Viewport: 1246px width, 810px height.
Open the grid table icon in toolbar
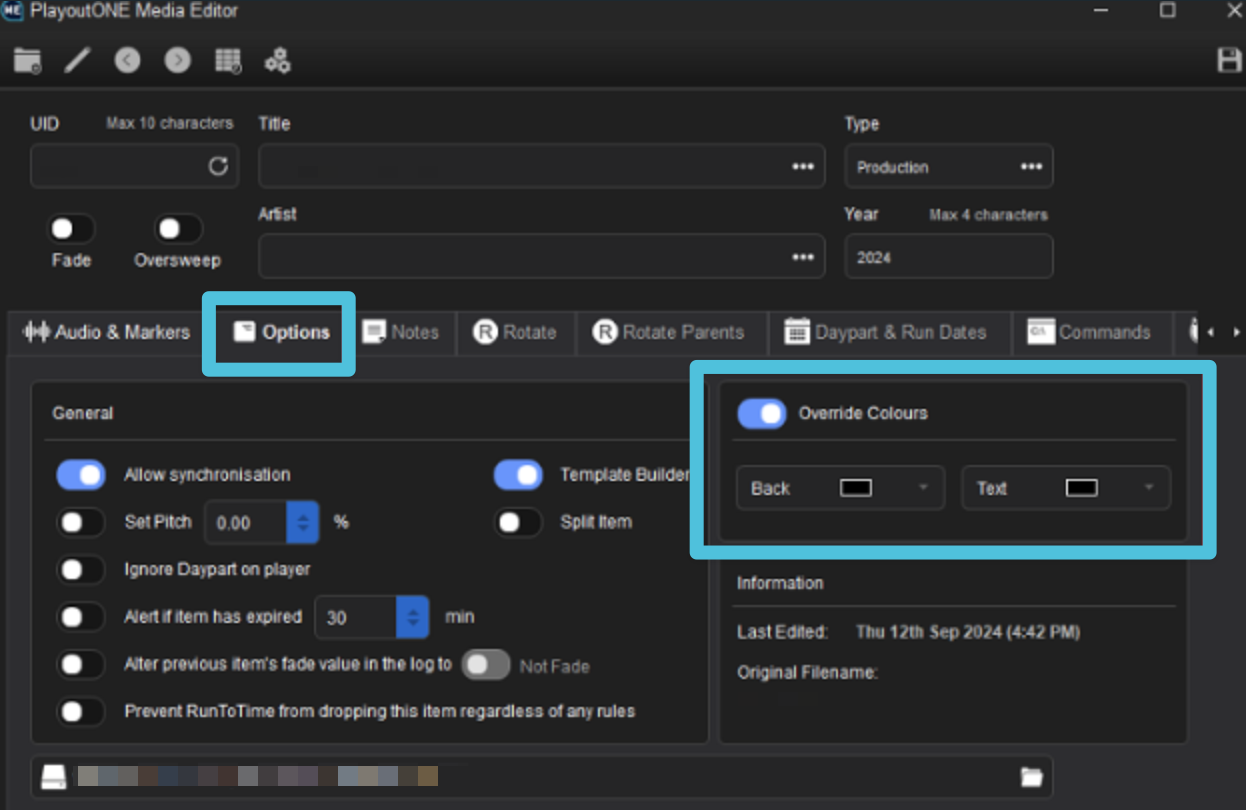(x=228, y=61)
